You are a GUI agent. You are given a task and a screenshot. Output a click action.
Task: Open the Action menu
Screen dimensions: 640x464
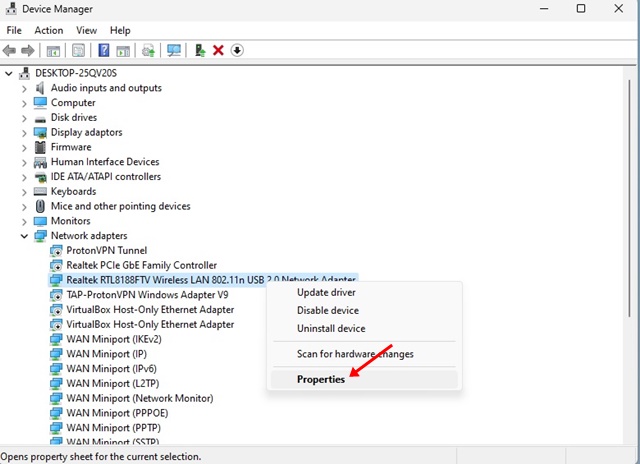click(49, 31)
